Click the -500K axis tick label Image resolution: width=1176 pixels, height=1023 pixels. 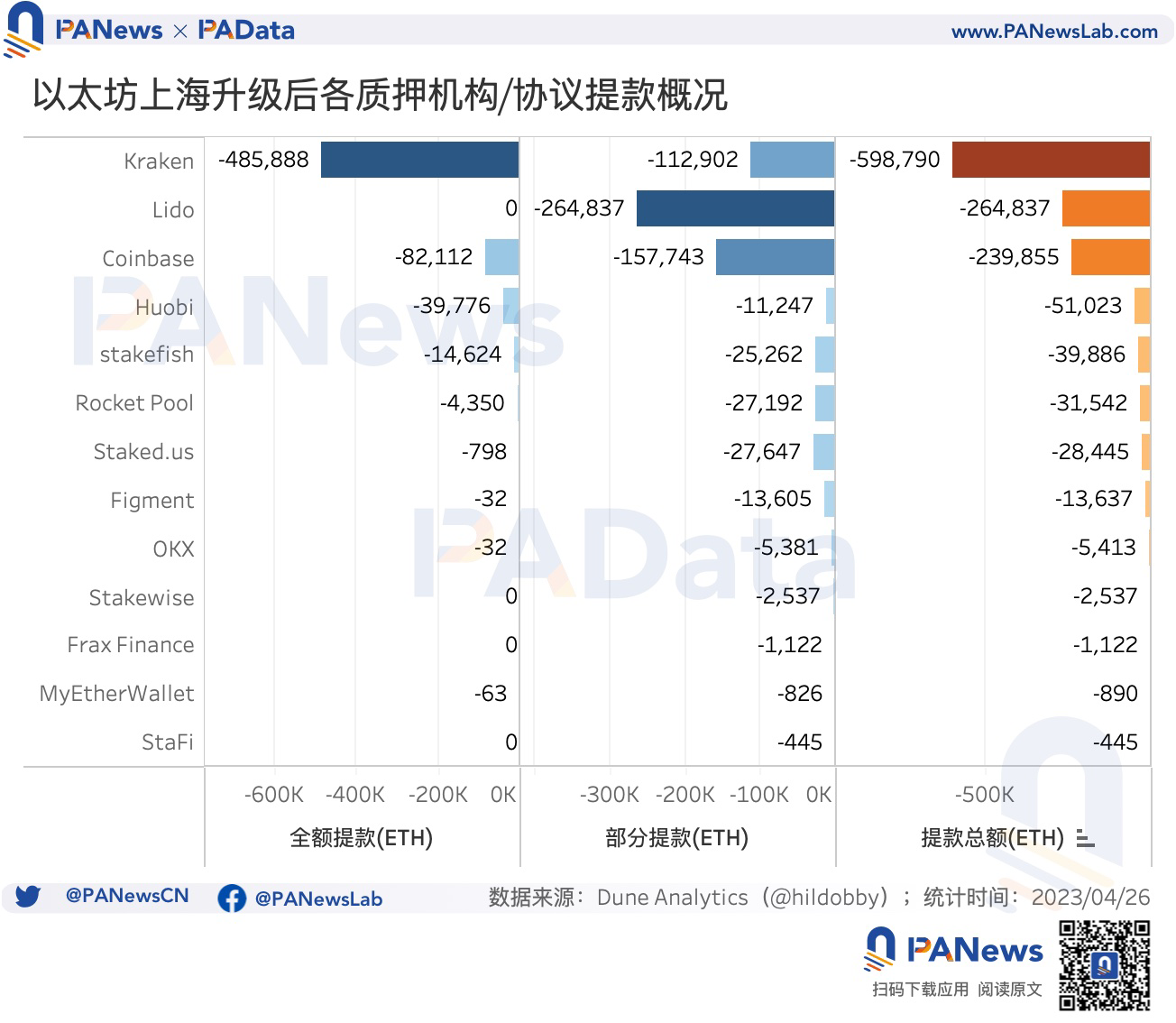coord(985,795)
